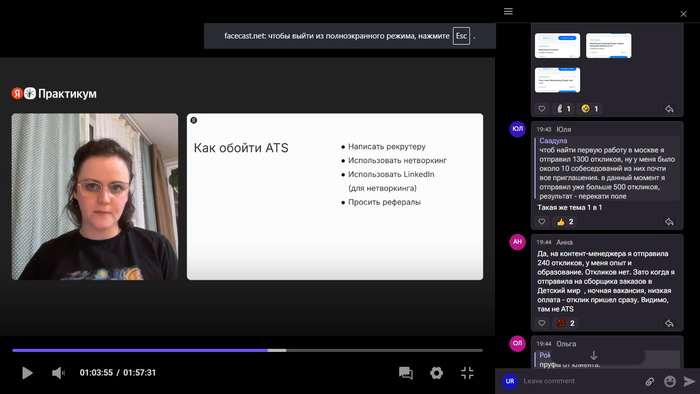Click the small icon on slide corner

point(193,120)
